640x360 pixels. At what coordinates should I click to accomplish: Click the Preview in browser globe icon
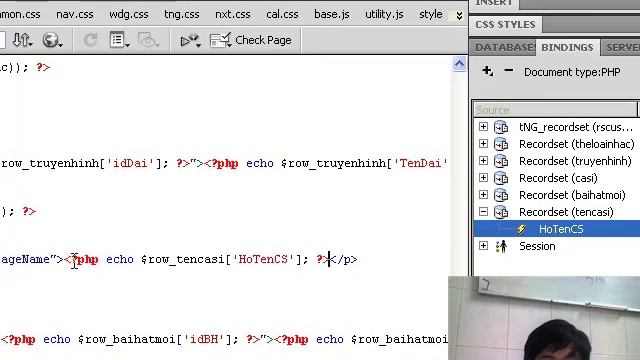click(x=52, y=40)
